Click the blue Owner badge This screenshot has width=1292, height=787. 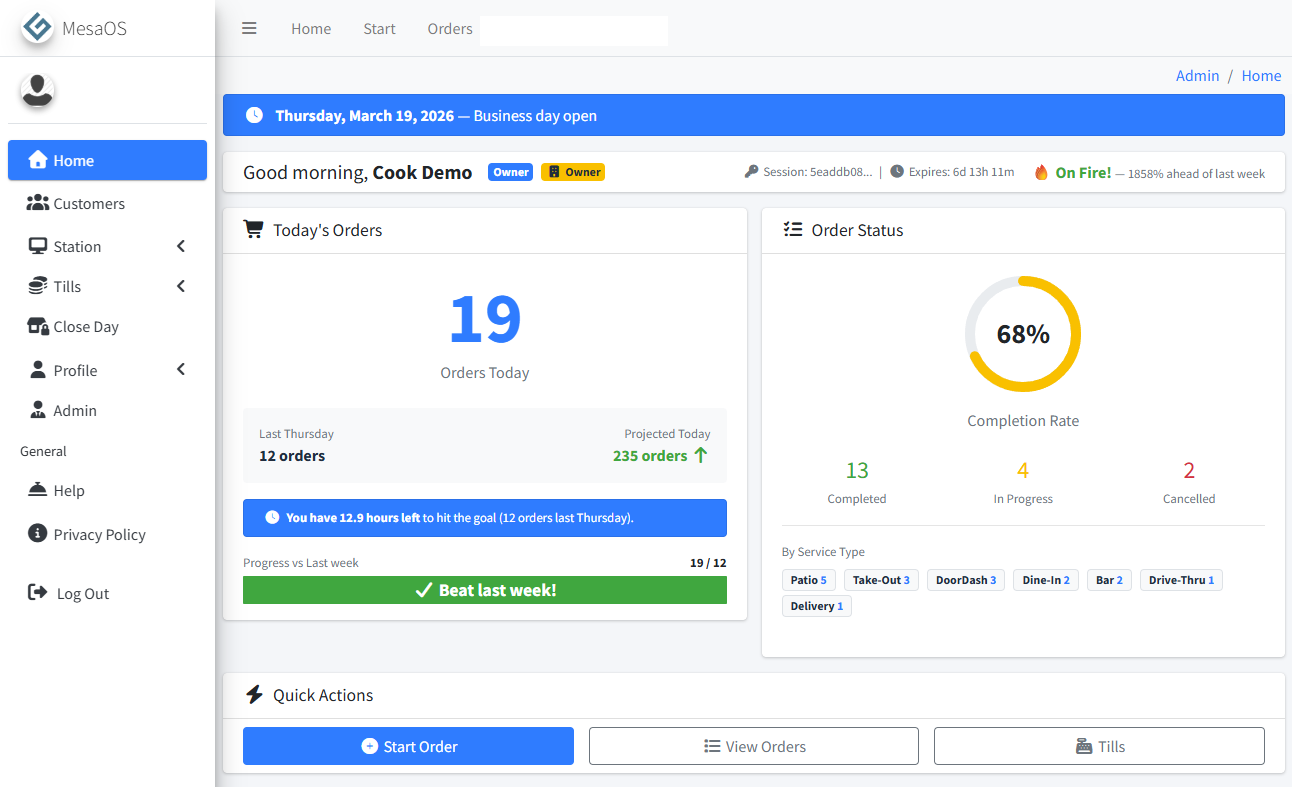click(510, 172)
